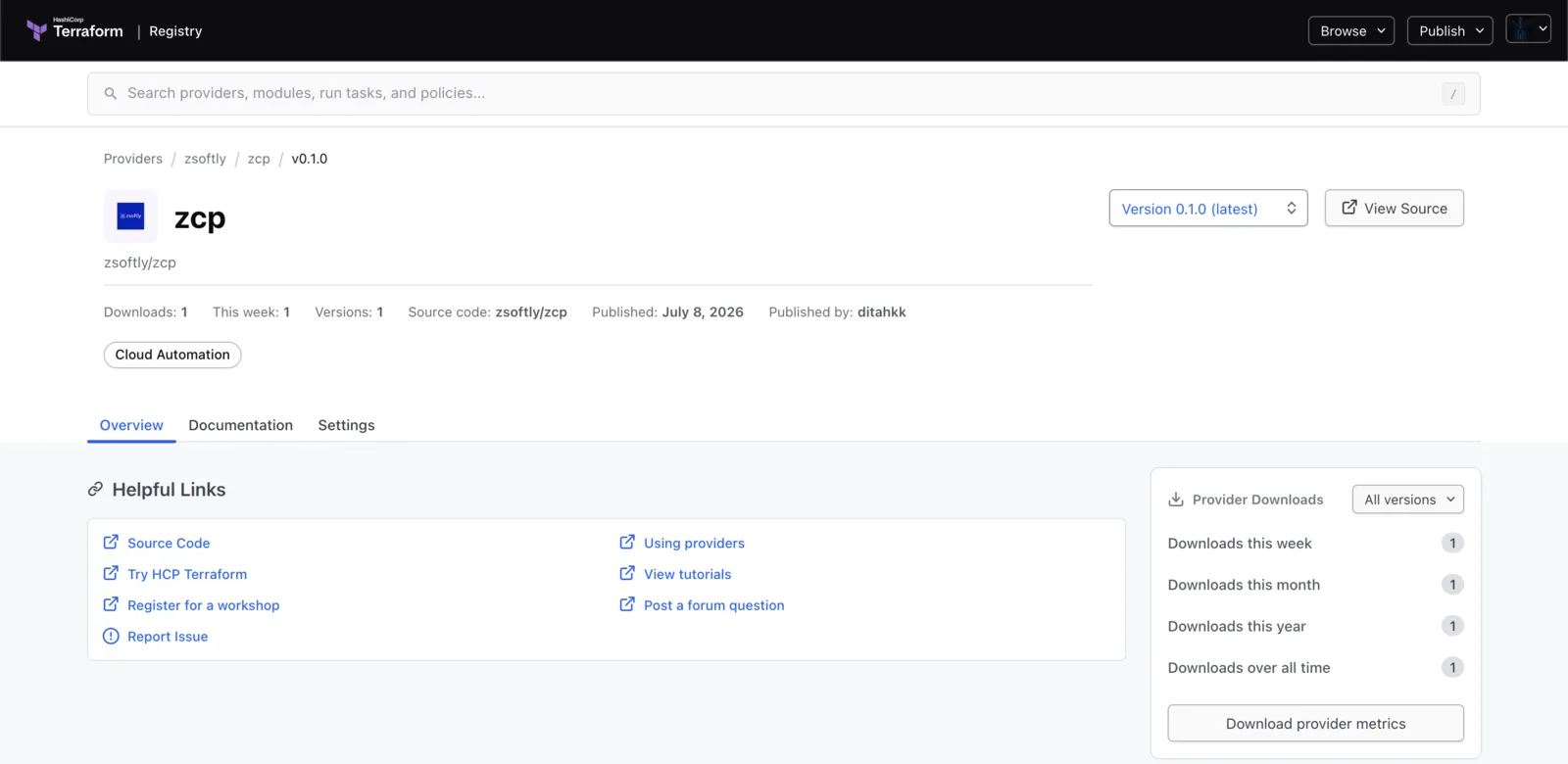Click the published date July 8, 2026
1568x764 pixels.
[703, 312]
